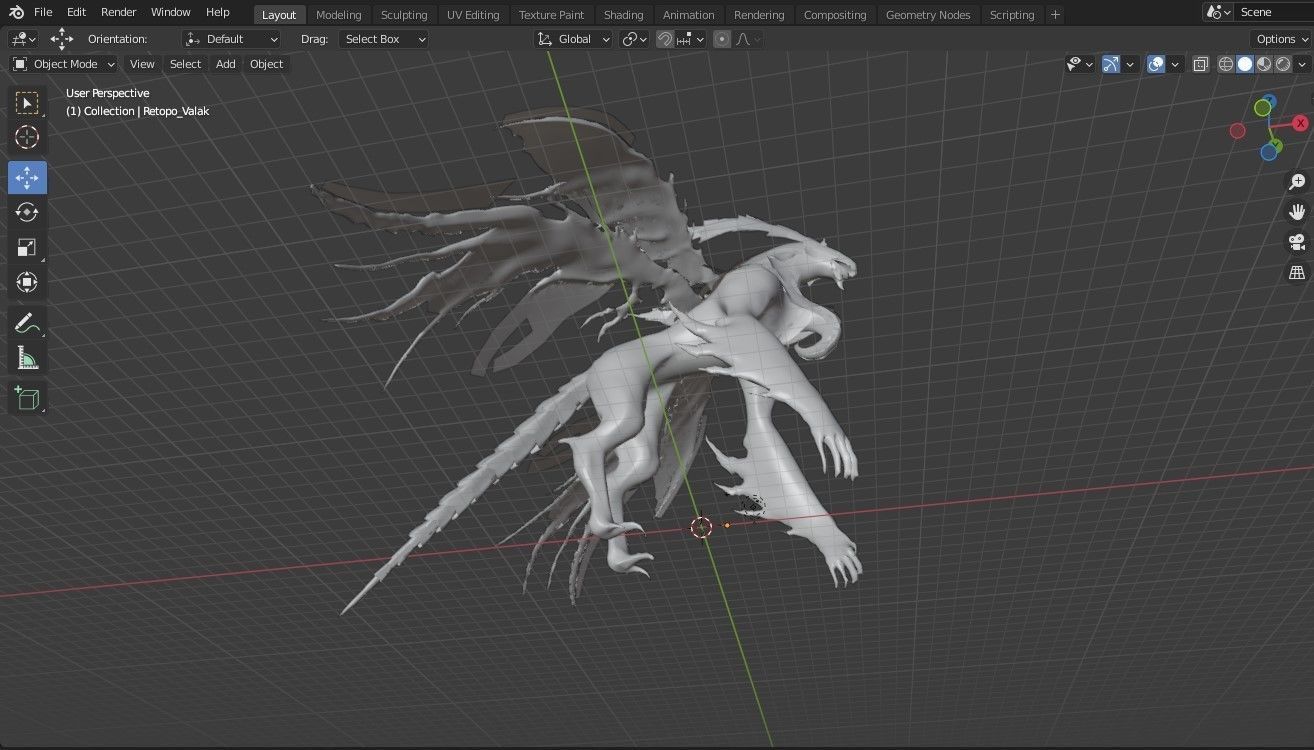The image size is (1314, 750).
Task: Open the viewport View menu
Action: click(142, 64)
